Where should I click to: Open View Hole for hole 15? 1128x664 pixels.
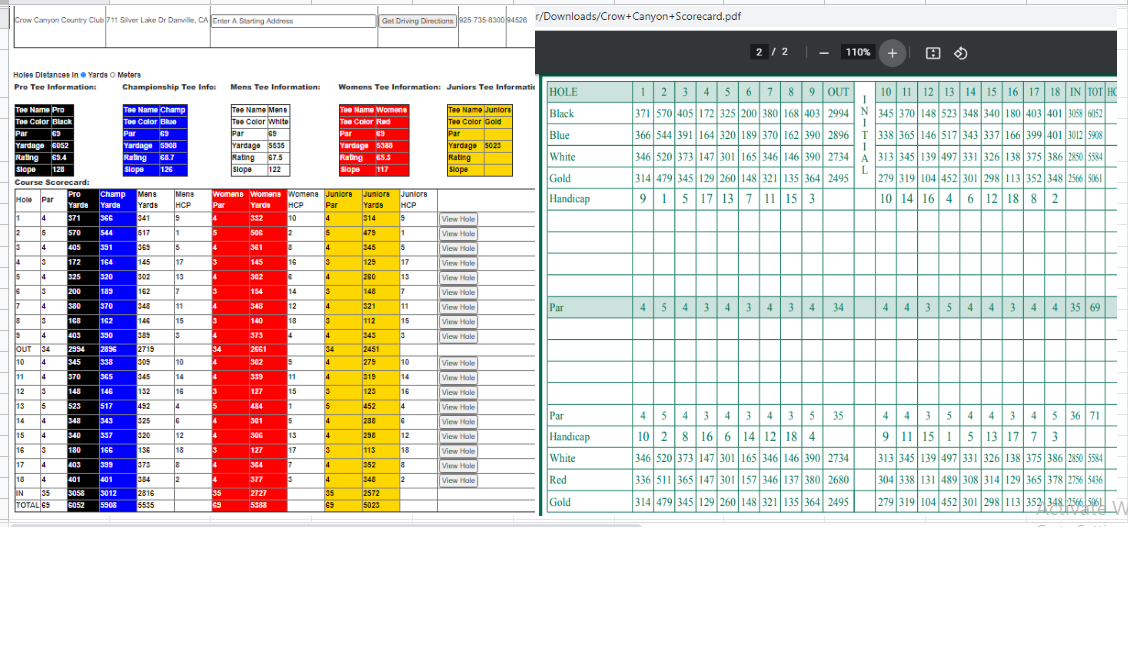(x=458, y=437)
